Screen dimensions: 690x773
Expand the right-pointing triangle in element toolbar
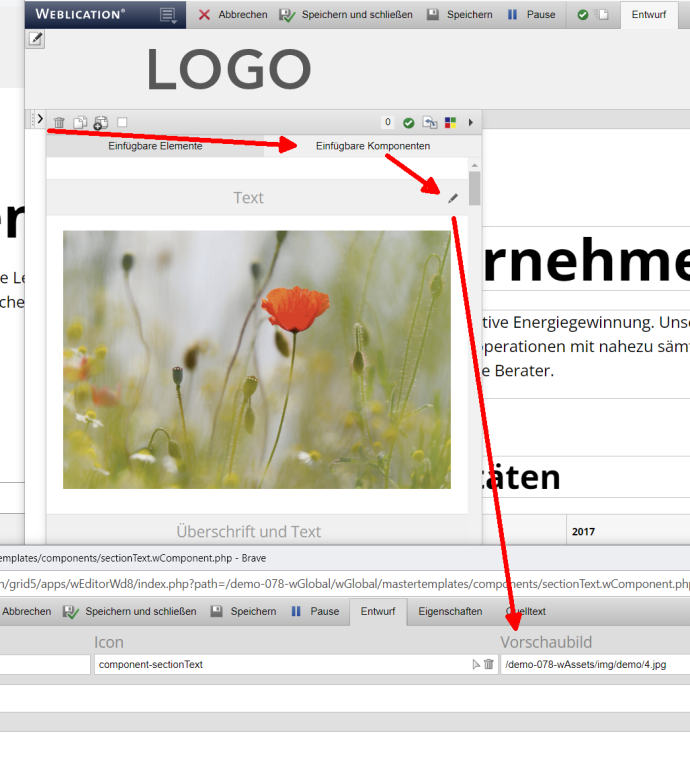pyautogui.click(x=471, y=122)
